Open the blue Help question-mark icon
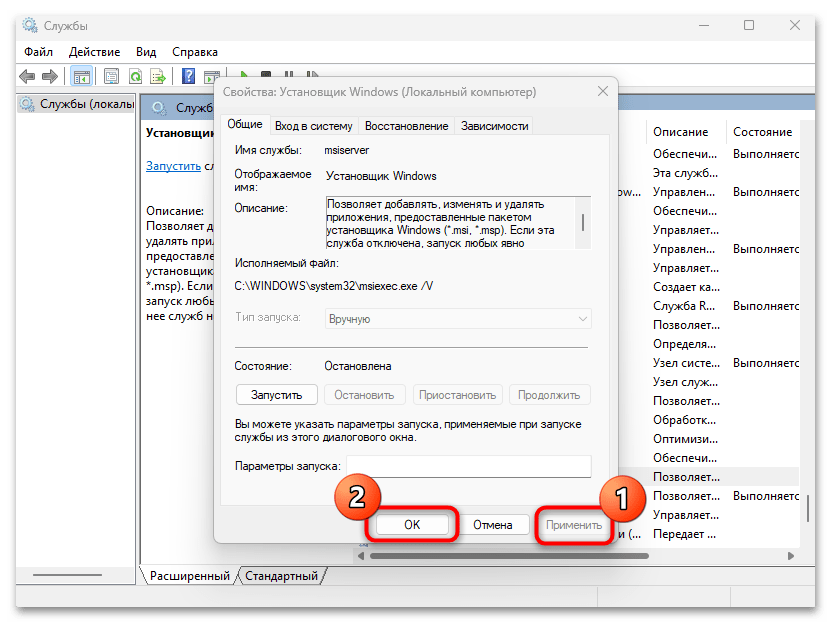Image resolution: width=831 pixels, height=623 pixels. tap(188, 77)
